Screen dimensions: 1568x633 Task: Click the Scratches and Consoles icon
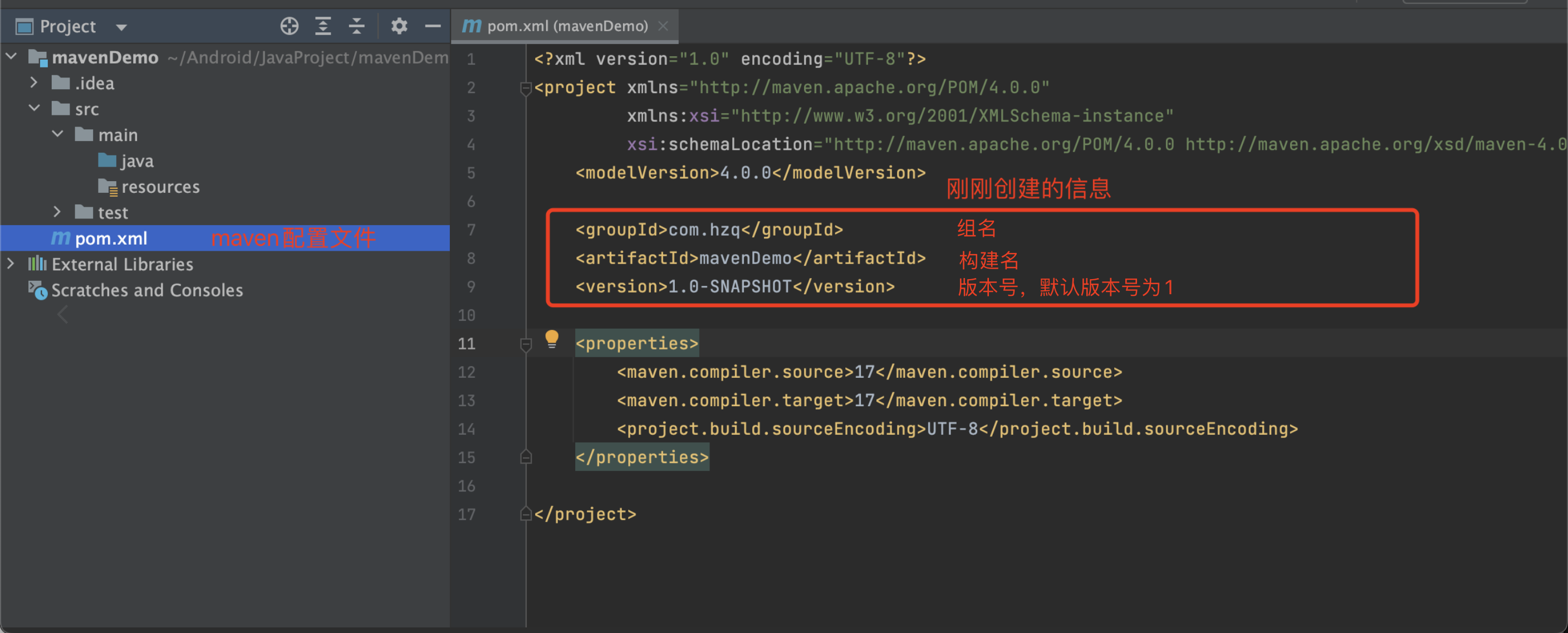tap(38, 290)
